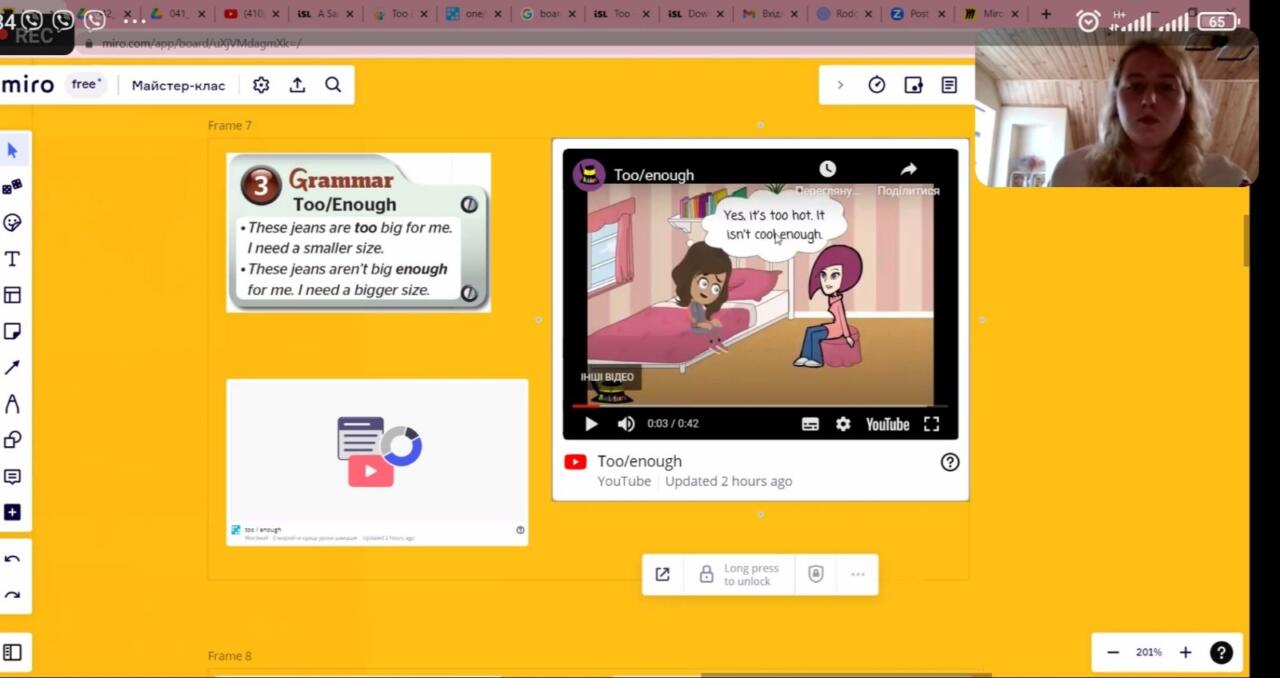Open the Miro help button
The height and width of the screenshot is (678, 1280).
[x=1221, y=652]
